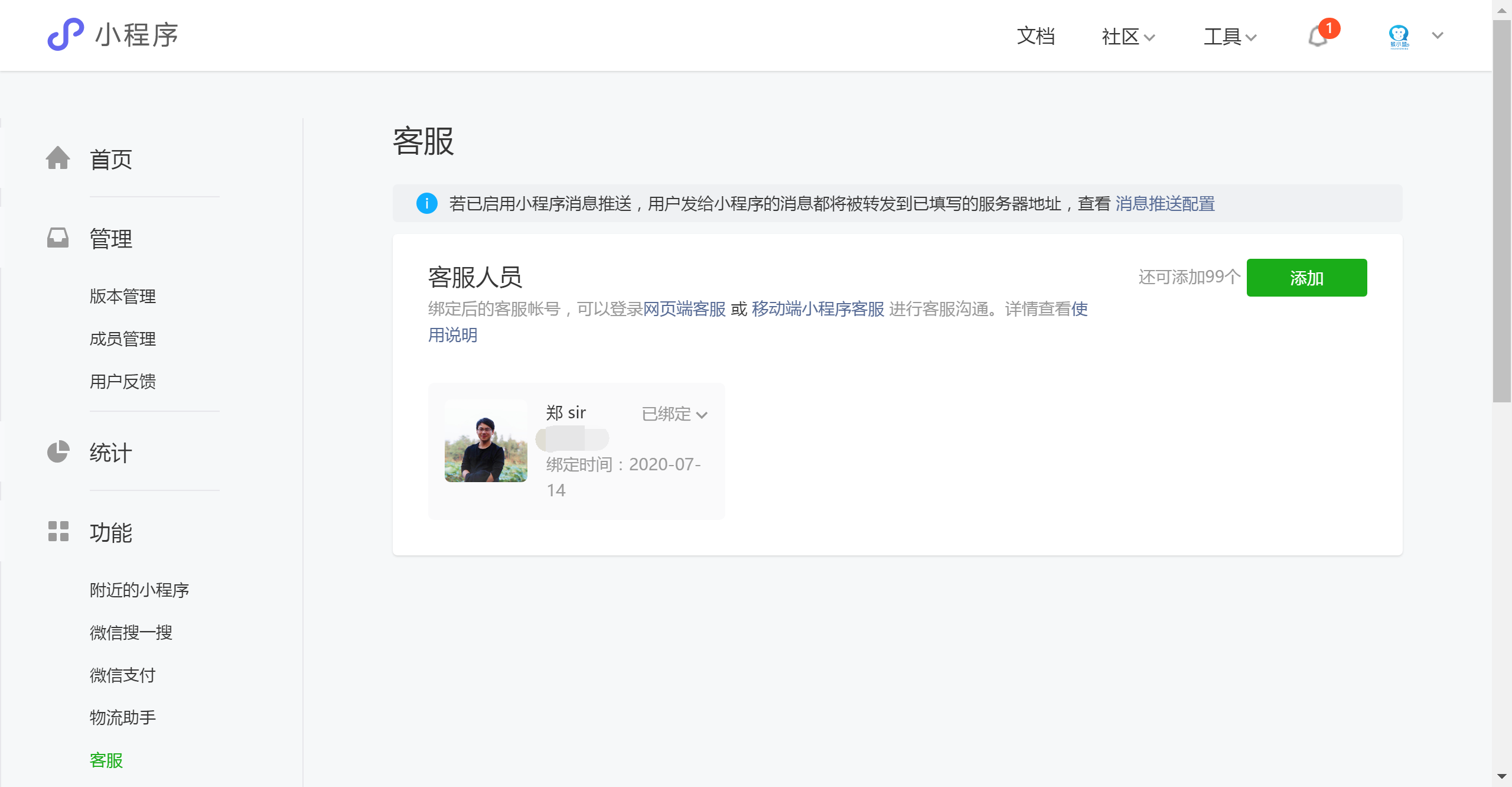Select 微信支付 in the sidebar
This screenshot has height=787, width=1512.
(123, 675)
